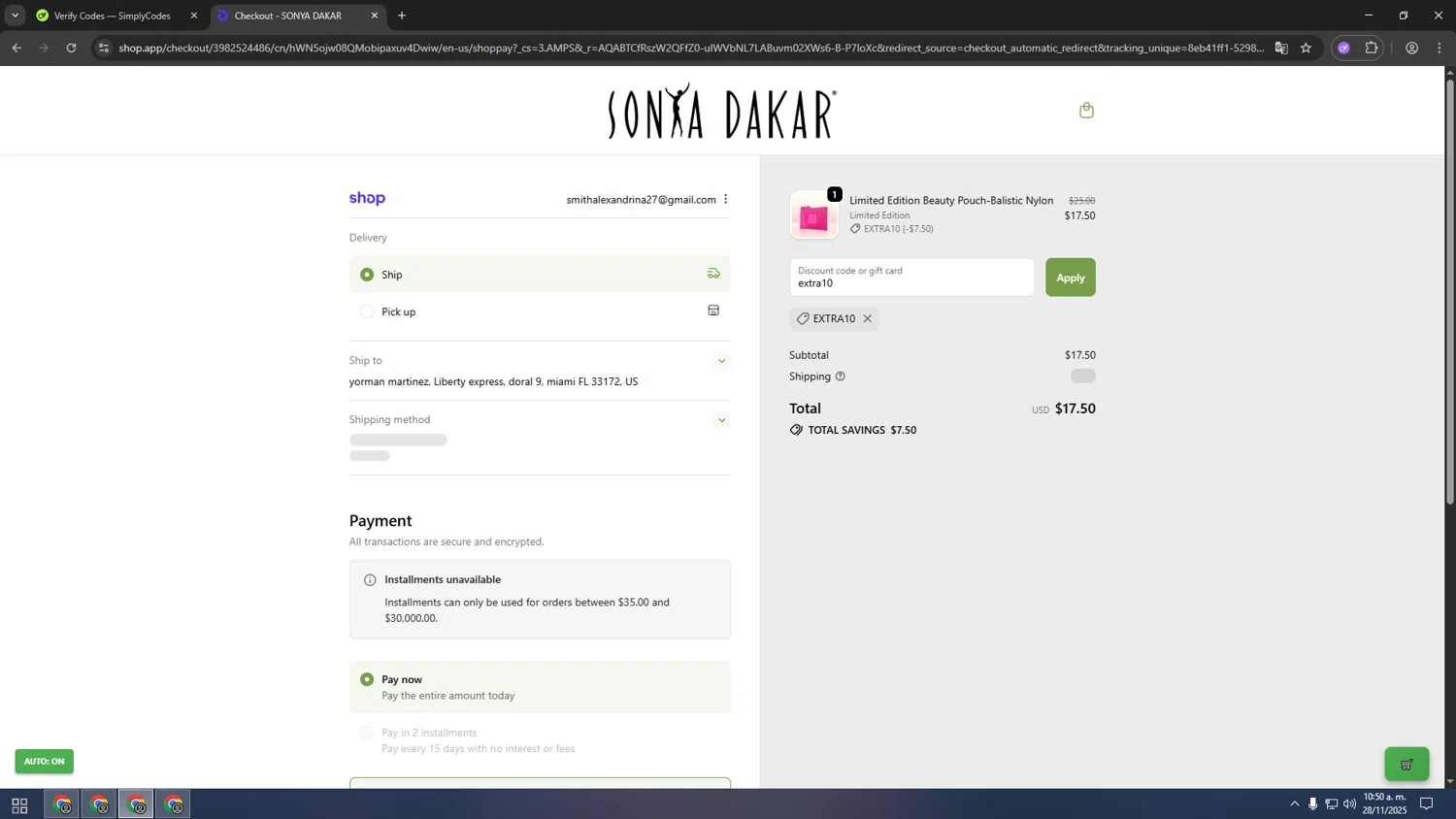Bookmark this page with the star icon

(x=1306, y=48)
